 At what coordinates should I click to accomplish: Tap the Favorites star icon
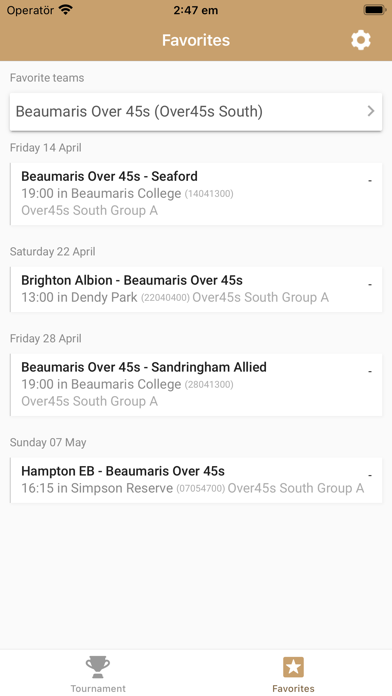pos(293,667)
